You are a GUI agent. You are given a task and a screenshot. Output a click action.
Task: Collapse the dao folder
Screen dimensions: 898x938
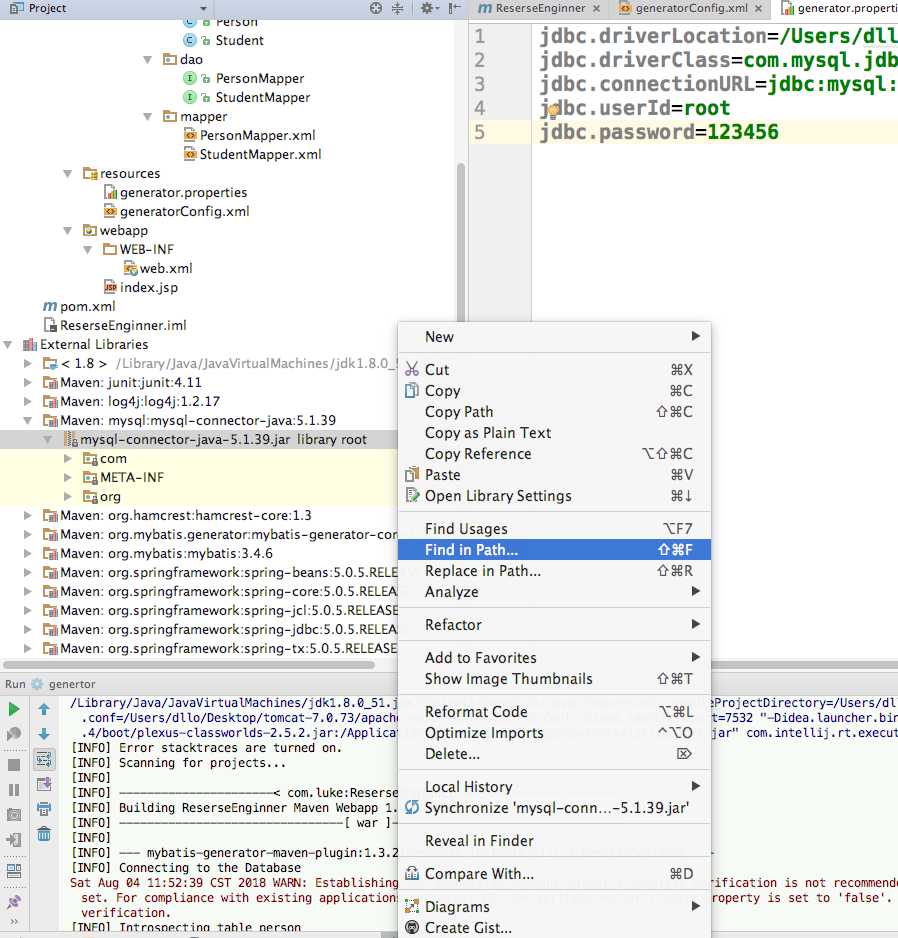click(x=148, y=60)
